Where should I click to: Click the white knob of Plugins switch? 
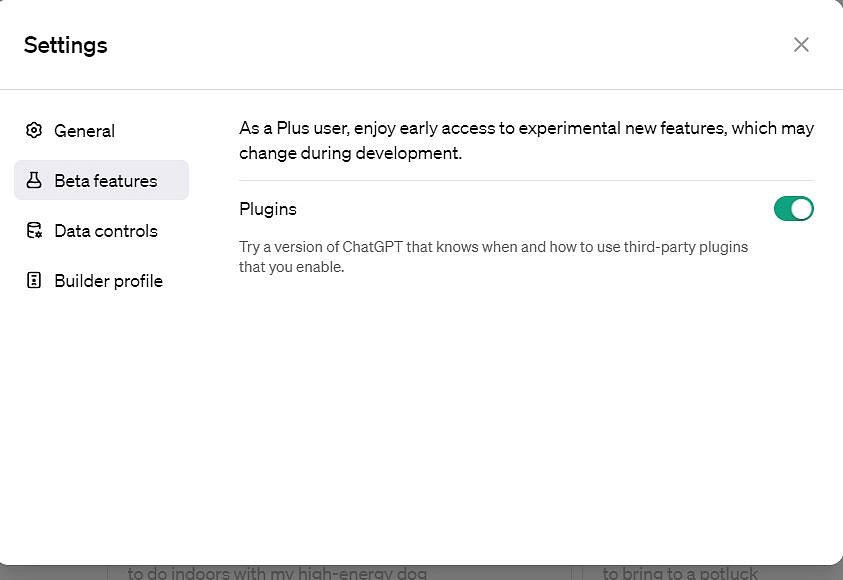(801, 209)
